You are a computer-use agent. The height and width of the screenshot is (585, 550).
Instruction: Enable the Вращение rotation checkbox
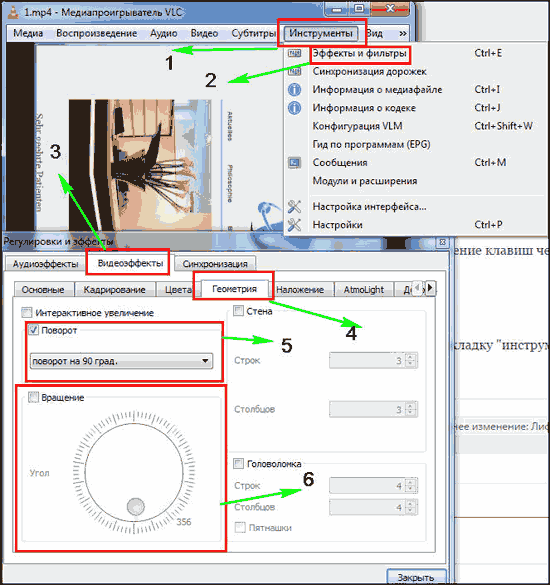click(34, 397)
